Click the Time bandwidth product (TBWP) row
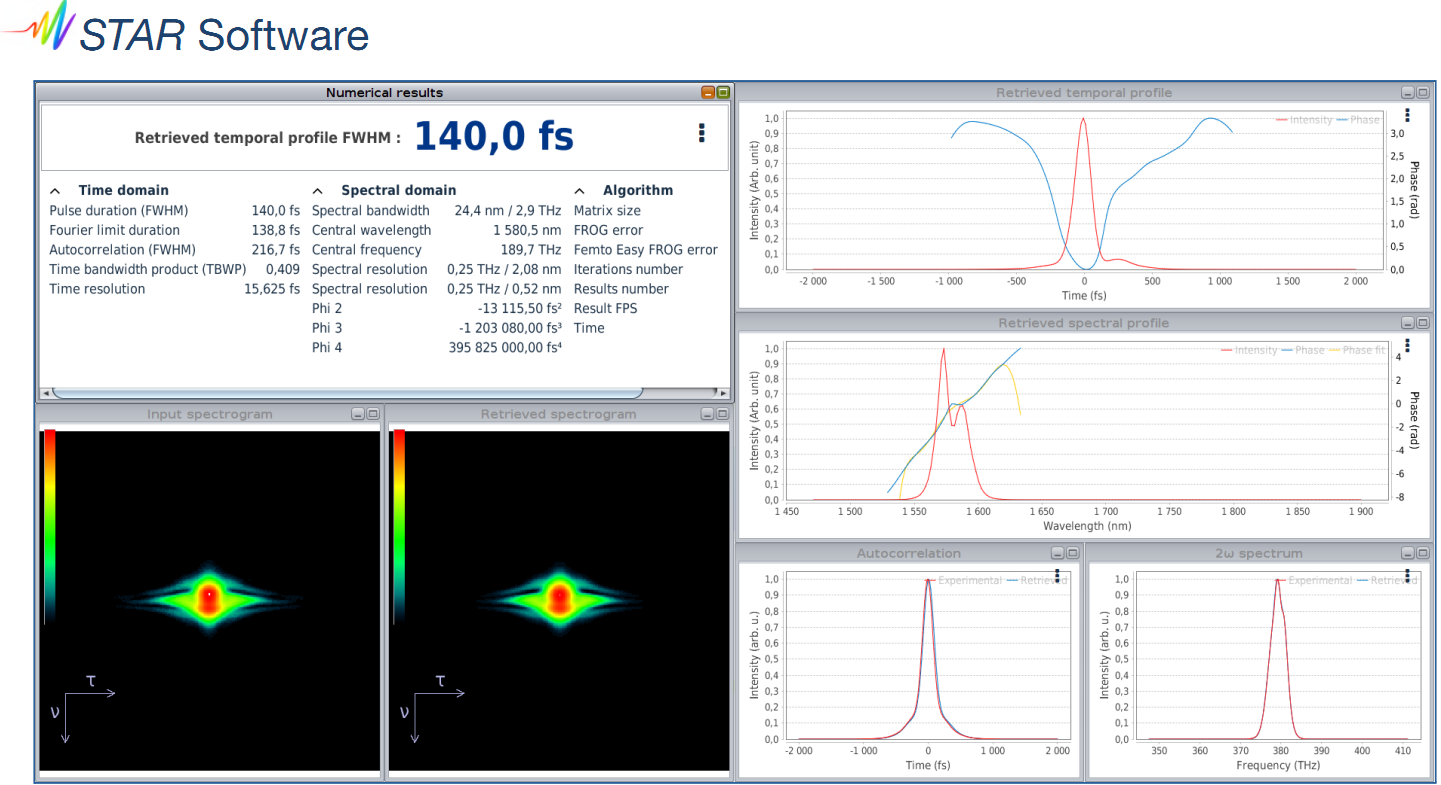This screenshot has height=785, width=1441. (x=174, y=269)
